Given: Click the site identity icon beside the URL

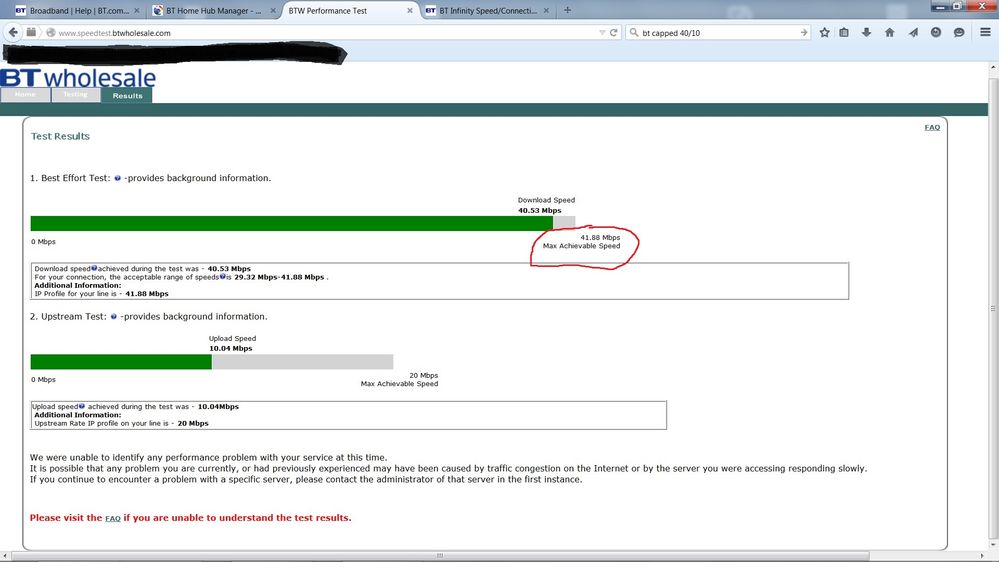Looking at the screenshot, I should 51,32.
